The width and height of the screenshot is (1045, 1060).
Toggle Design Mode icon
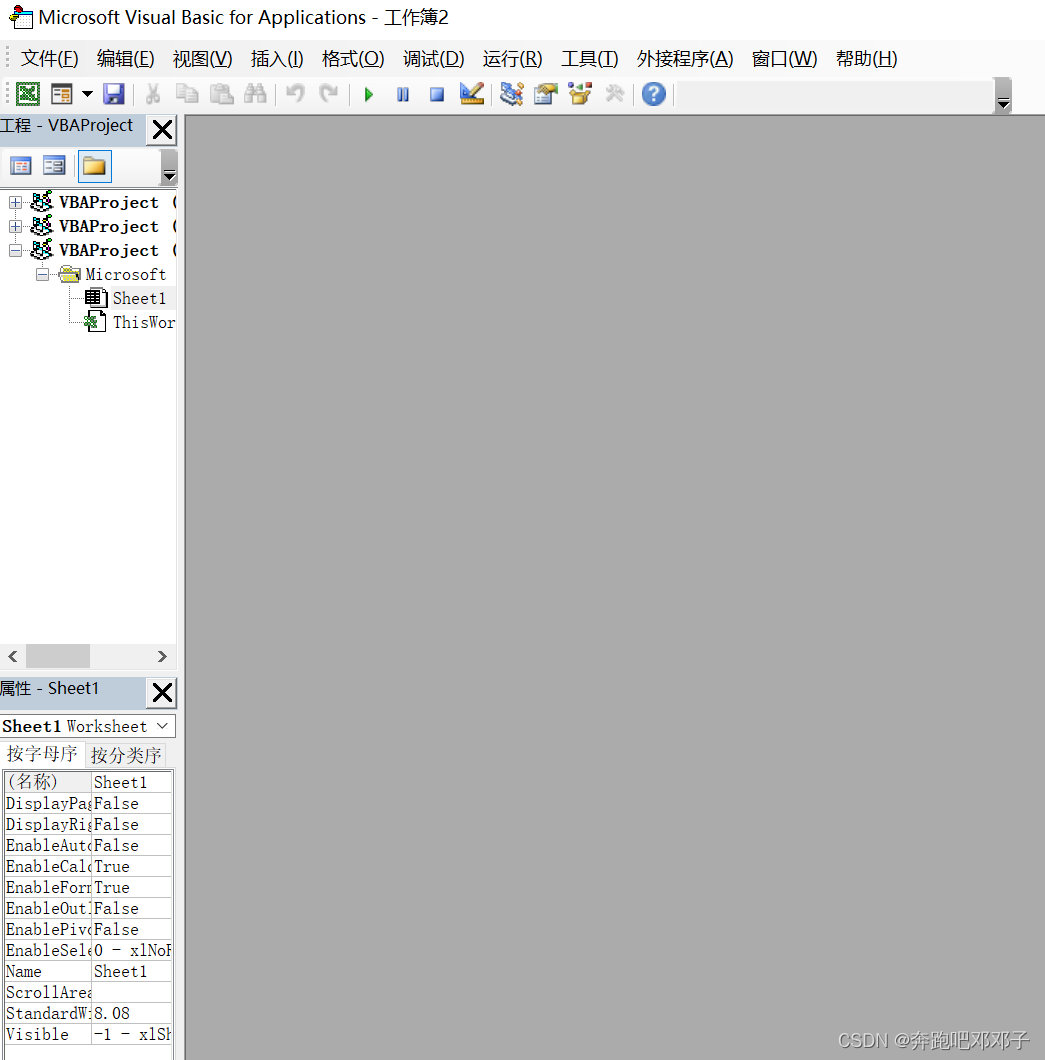point(472,94)
